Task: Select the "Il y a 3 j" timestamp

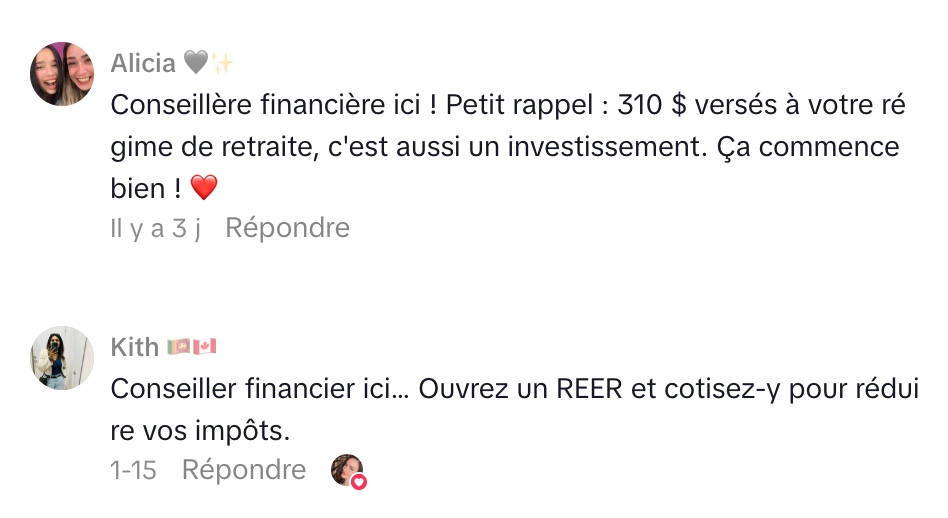Action: (156, 228)
